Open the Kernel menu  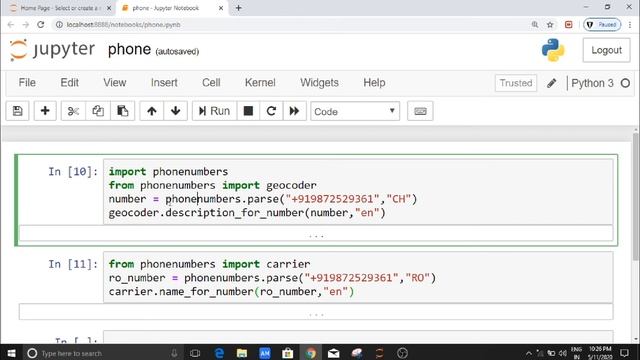[260, 83]
